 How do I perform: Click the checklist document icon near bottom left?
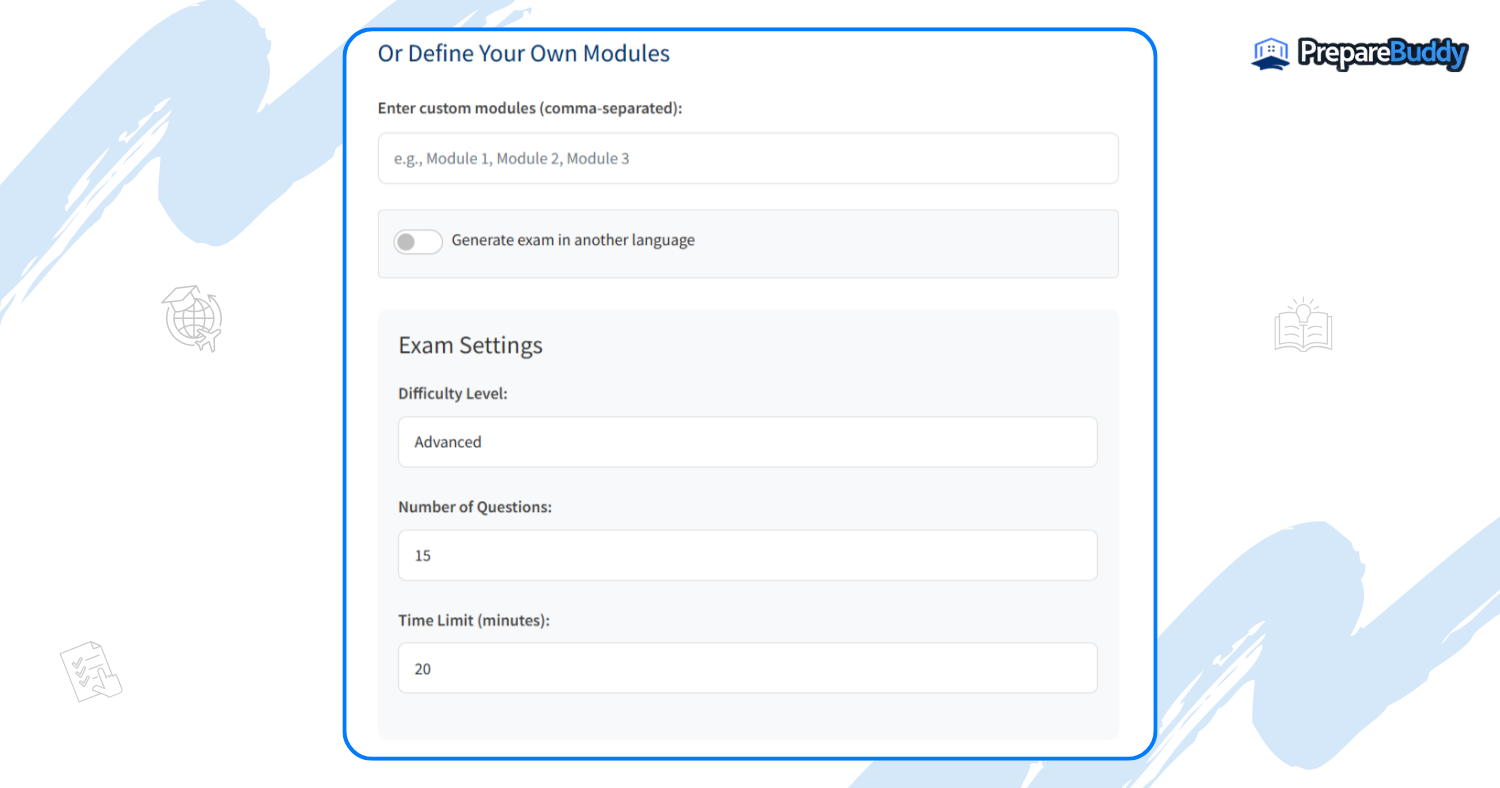90,672
